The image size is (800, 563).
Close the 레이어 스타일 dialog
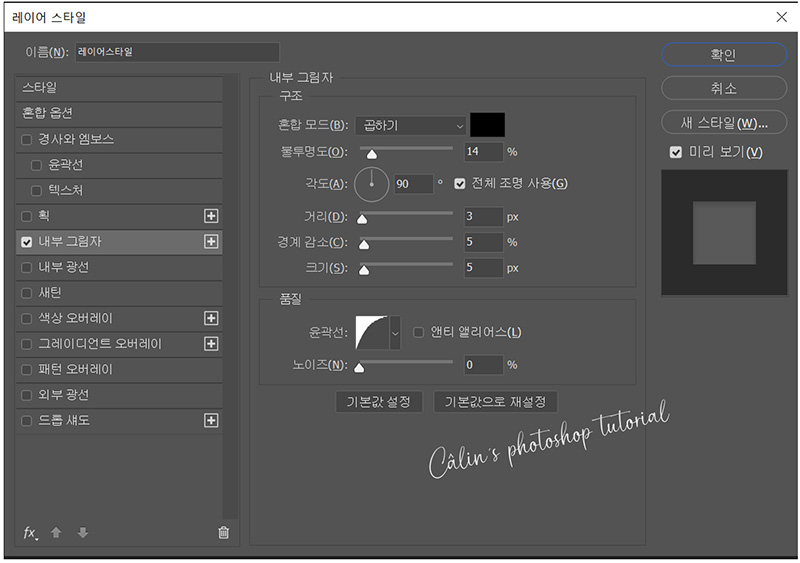pos(781,17)
